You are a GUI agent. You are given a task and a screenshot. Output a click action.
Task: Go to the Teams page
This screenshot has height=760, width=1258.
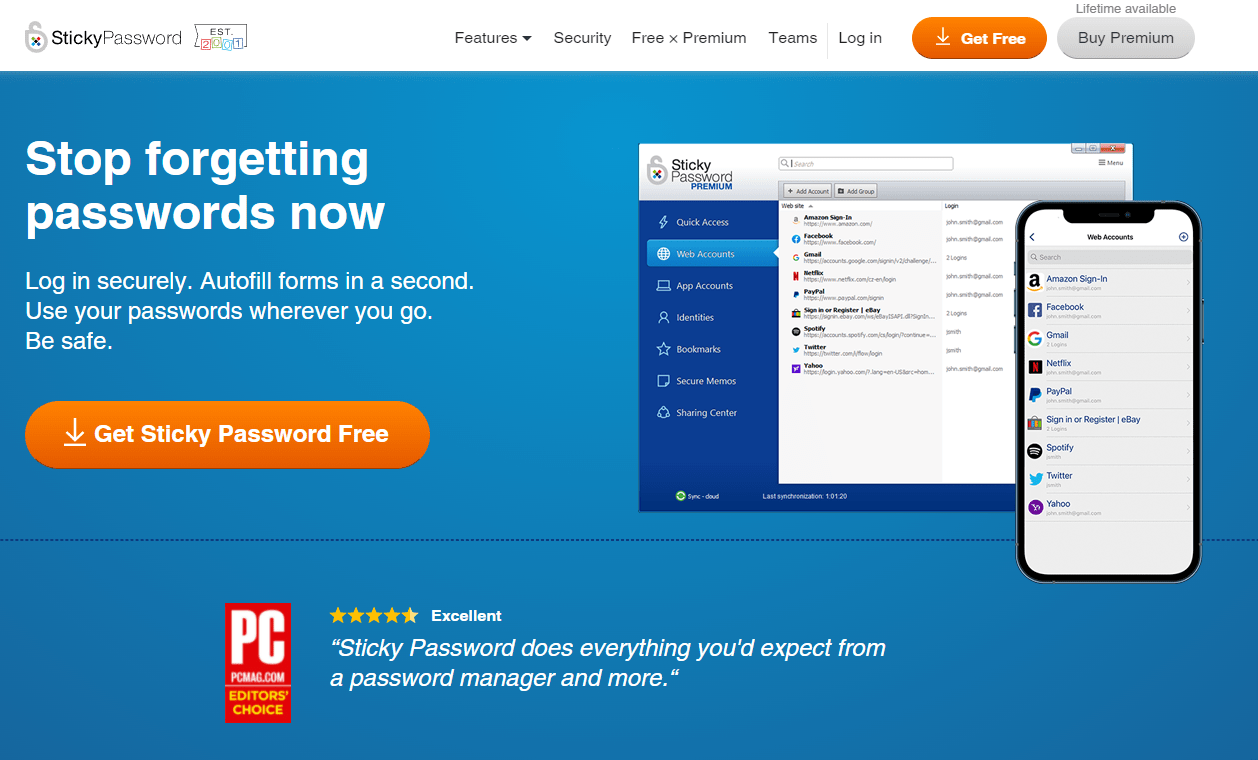(793, 38)
